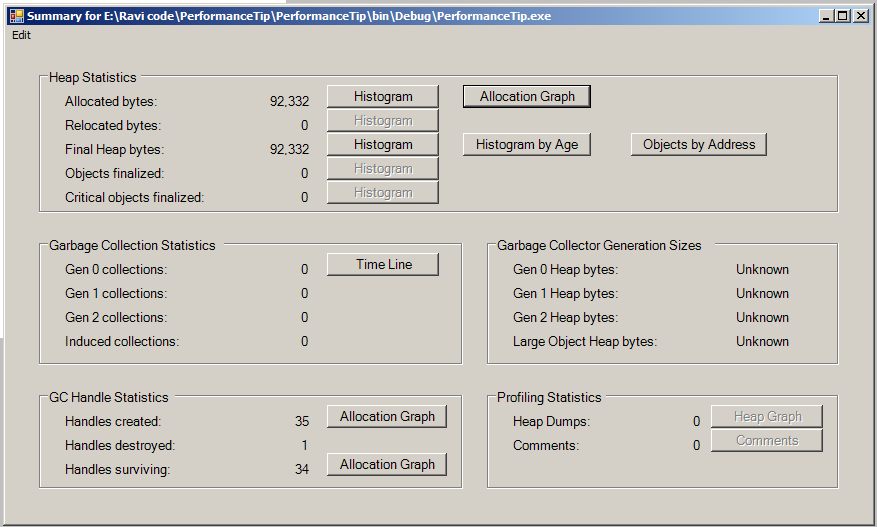Image resolution: width=877 pixels, height=527 pixels.
Task: Select the Allocated bytes value 92,332
Action: 289,101
